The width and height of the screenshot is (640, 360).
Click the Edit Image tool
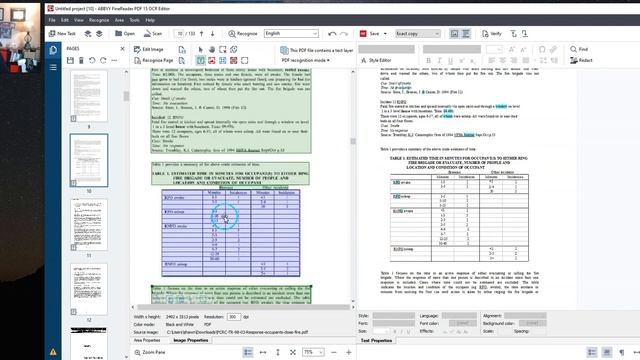tap(149, 49)
